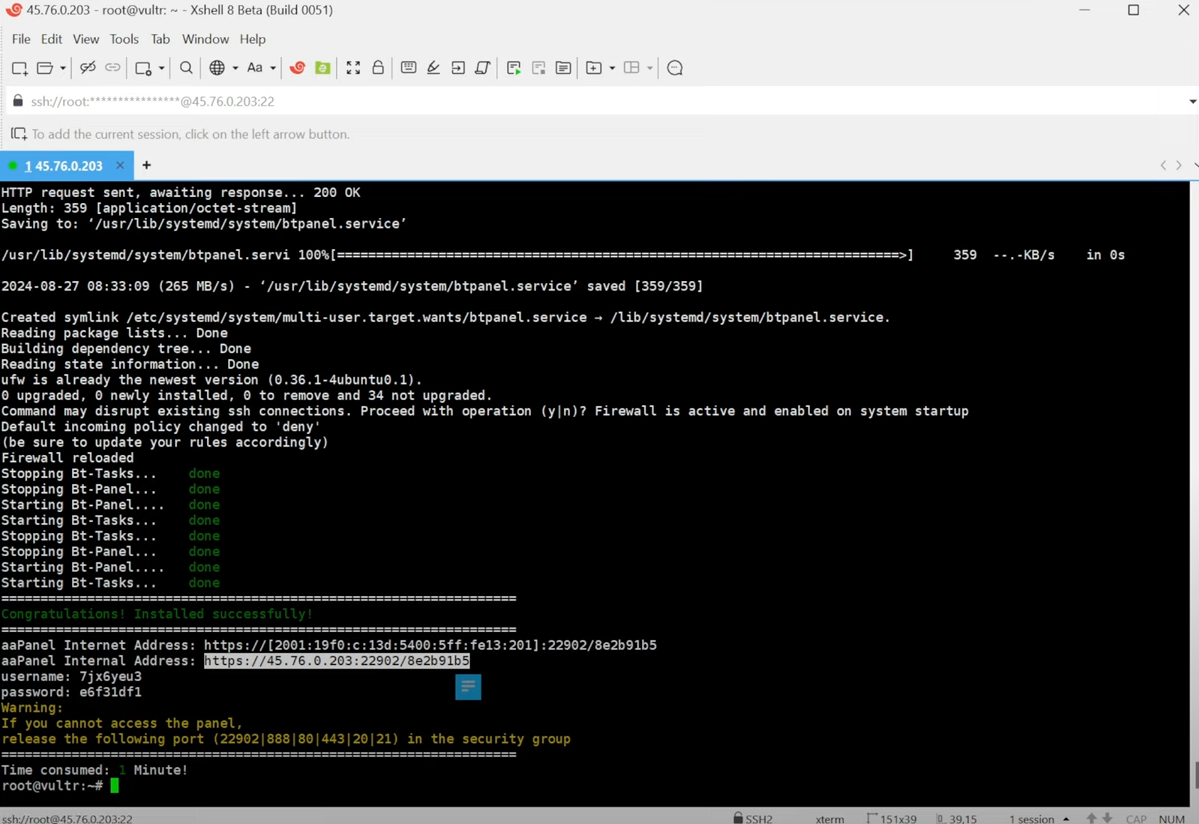Close the 45.76.0.203 session tab

[120, 165]
